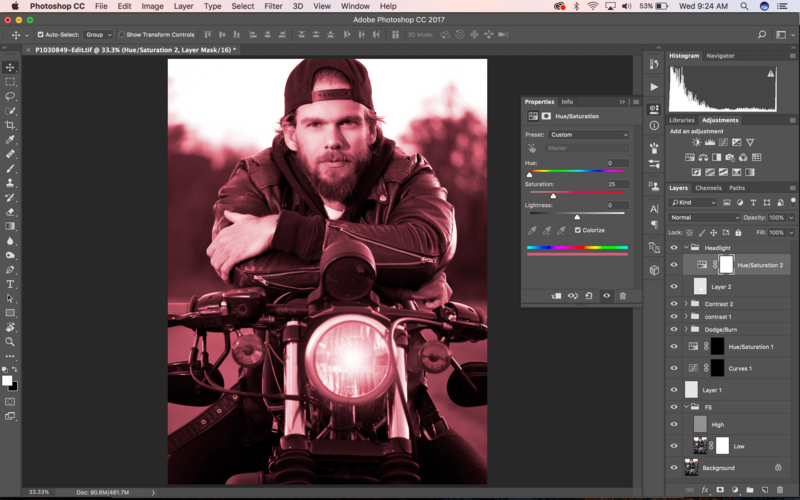The width and height of the screenshot is (800, 500).
Task: Select the Eyedropper tool
Action: [10, 139]
